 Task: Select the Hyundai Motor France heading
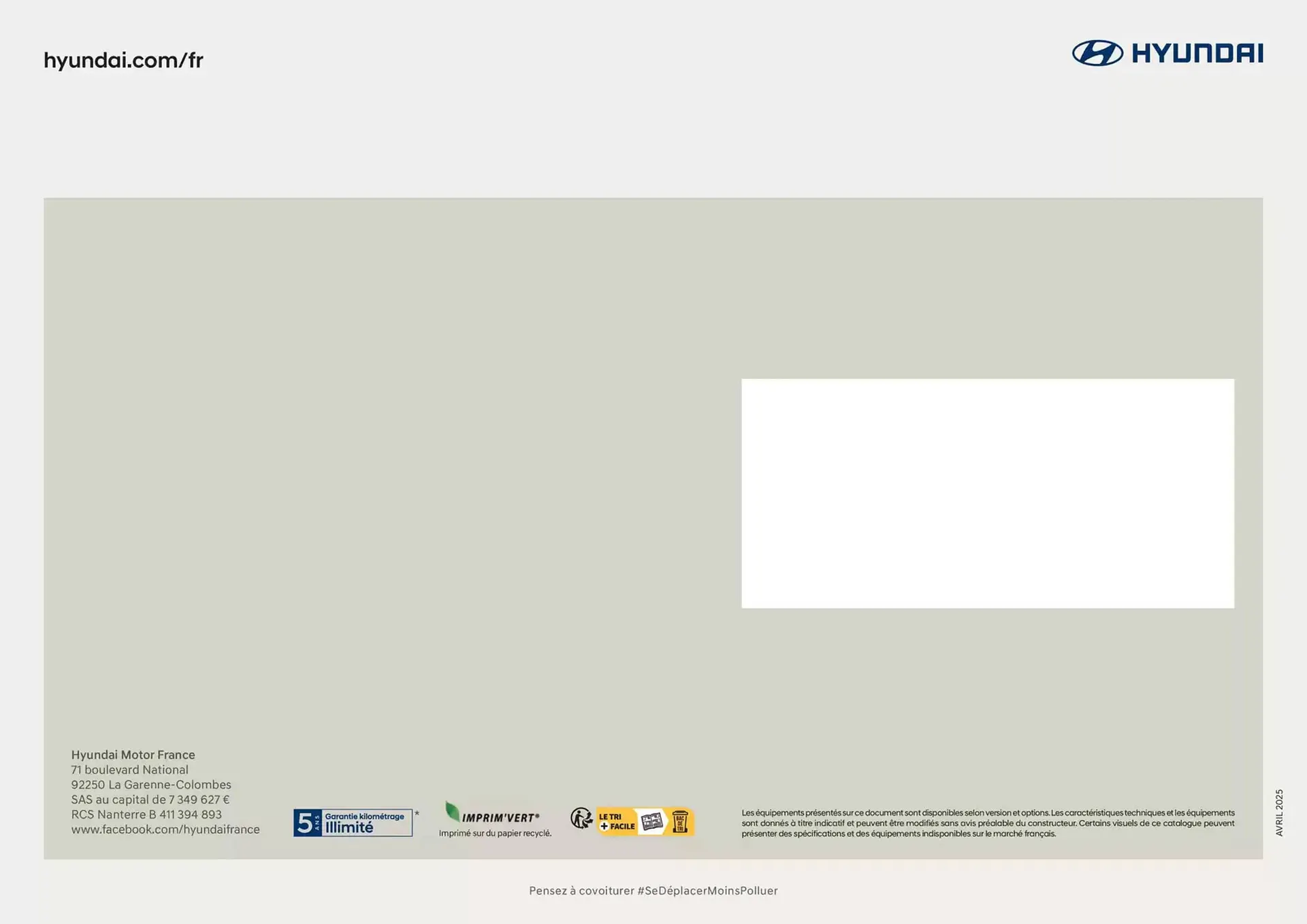click(133, 755)
